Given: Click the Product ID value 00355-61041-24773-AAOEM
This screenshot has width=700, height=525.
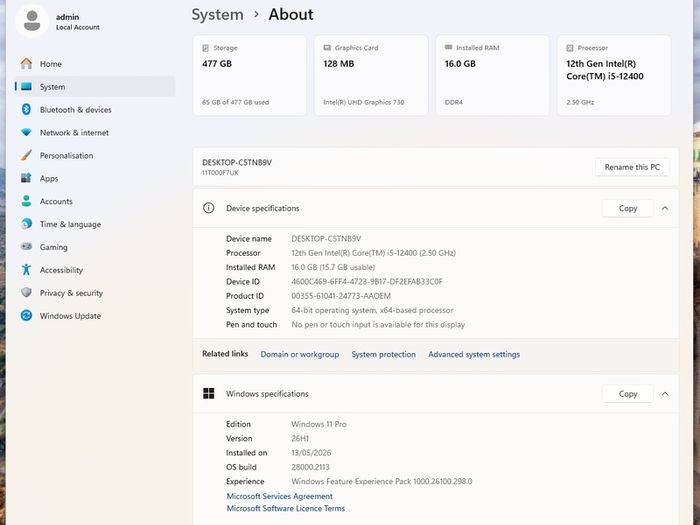Looking at the screenshot, I should tap(341, 296).
